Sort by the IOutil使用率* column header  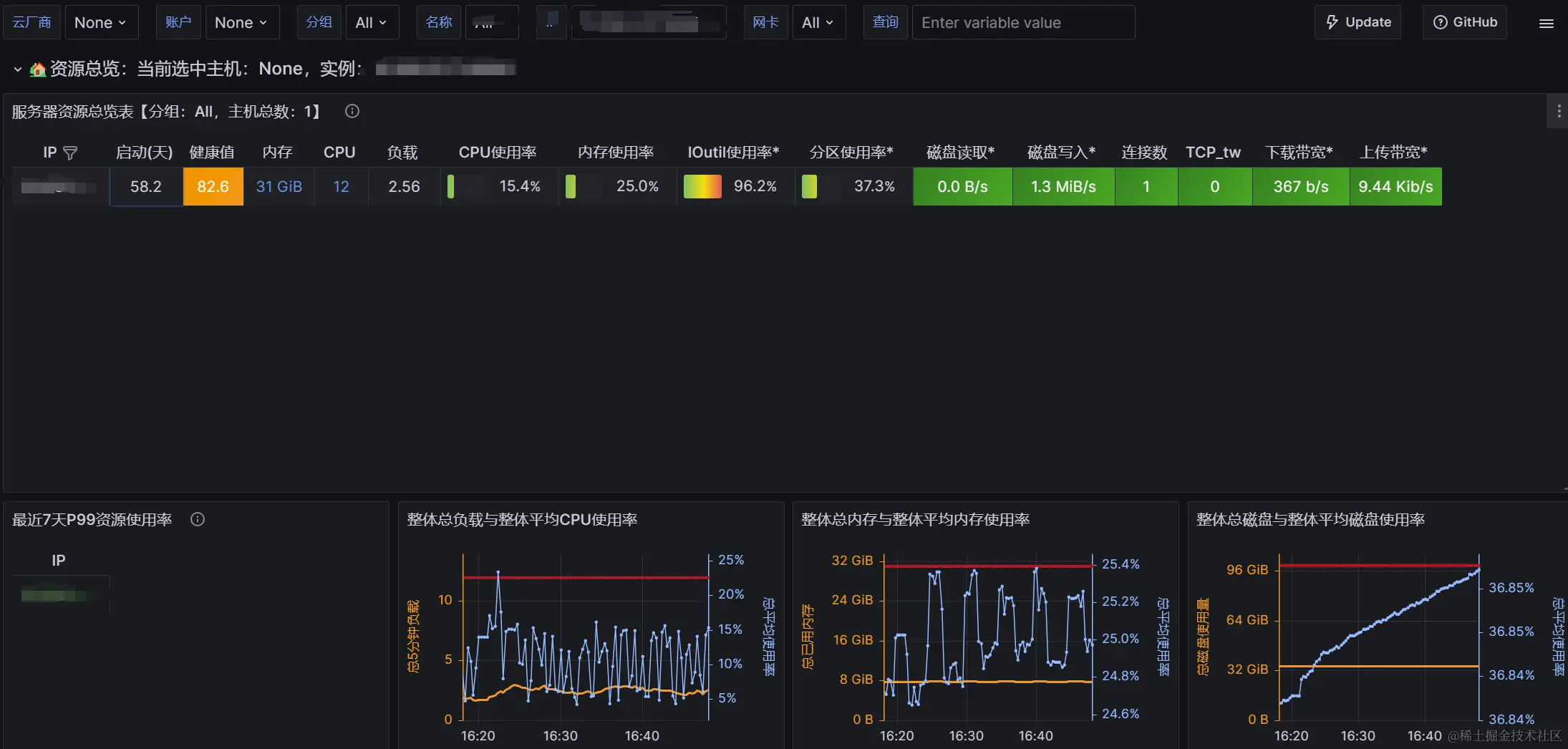(733, 152)
